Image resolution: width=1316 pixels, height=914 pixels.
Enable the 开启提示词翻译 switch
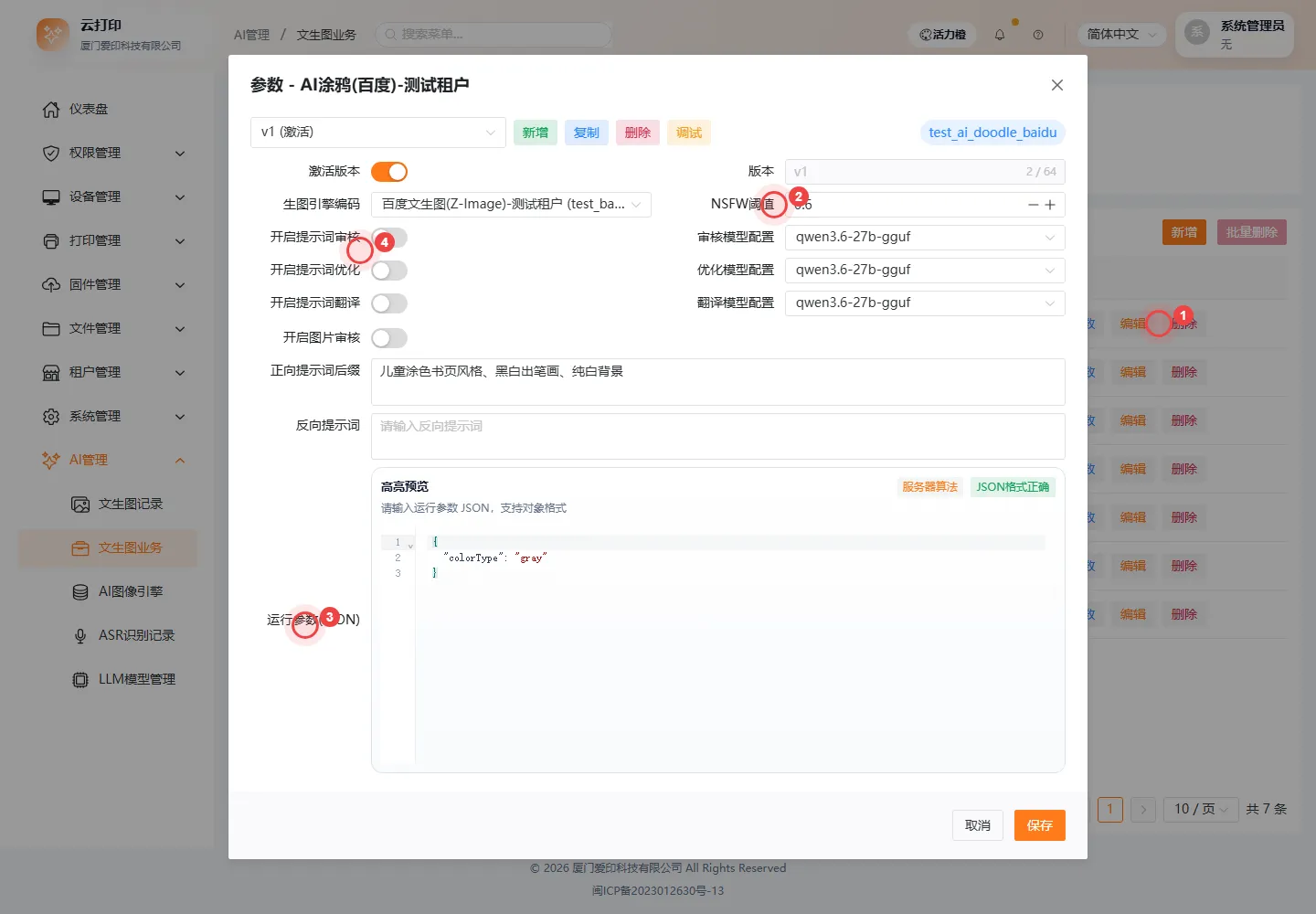coord(389,303)
